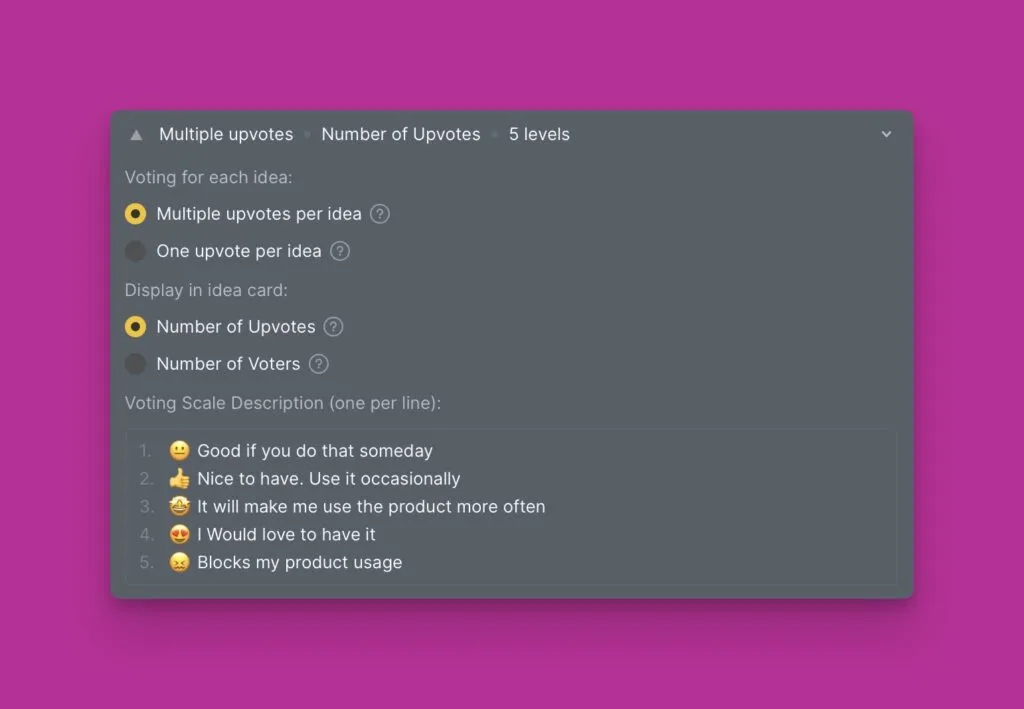Click the 'Nice to have' scale description text
1024x709 pixels.
pyautogui.click(x=328, y=479)
